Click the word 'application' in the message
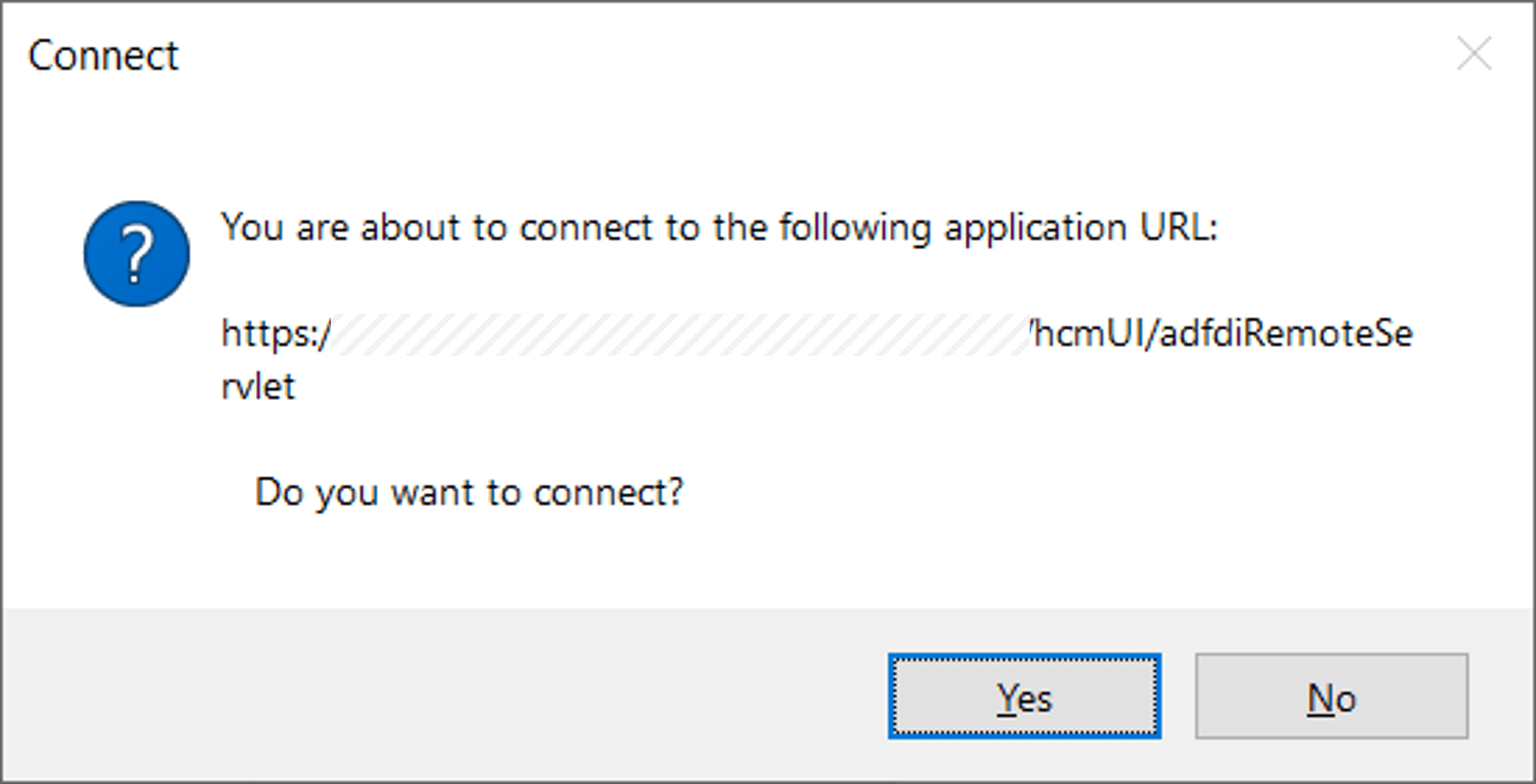The image size is (1536, 784). 1035,228
